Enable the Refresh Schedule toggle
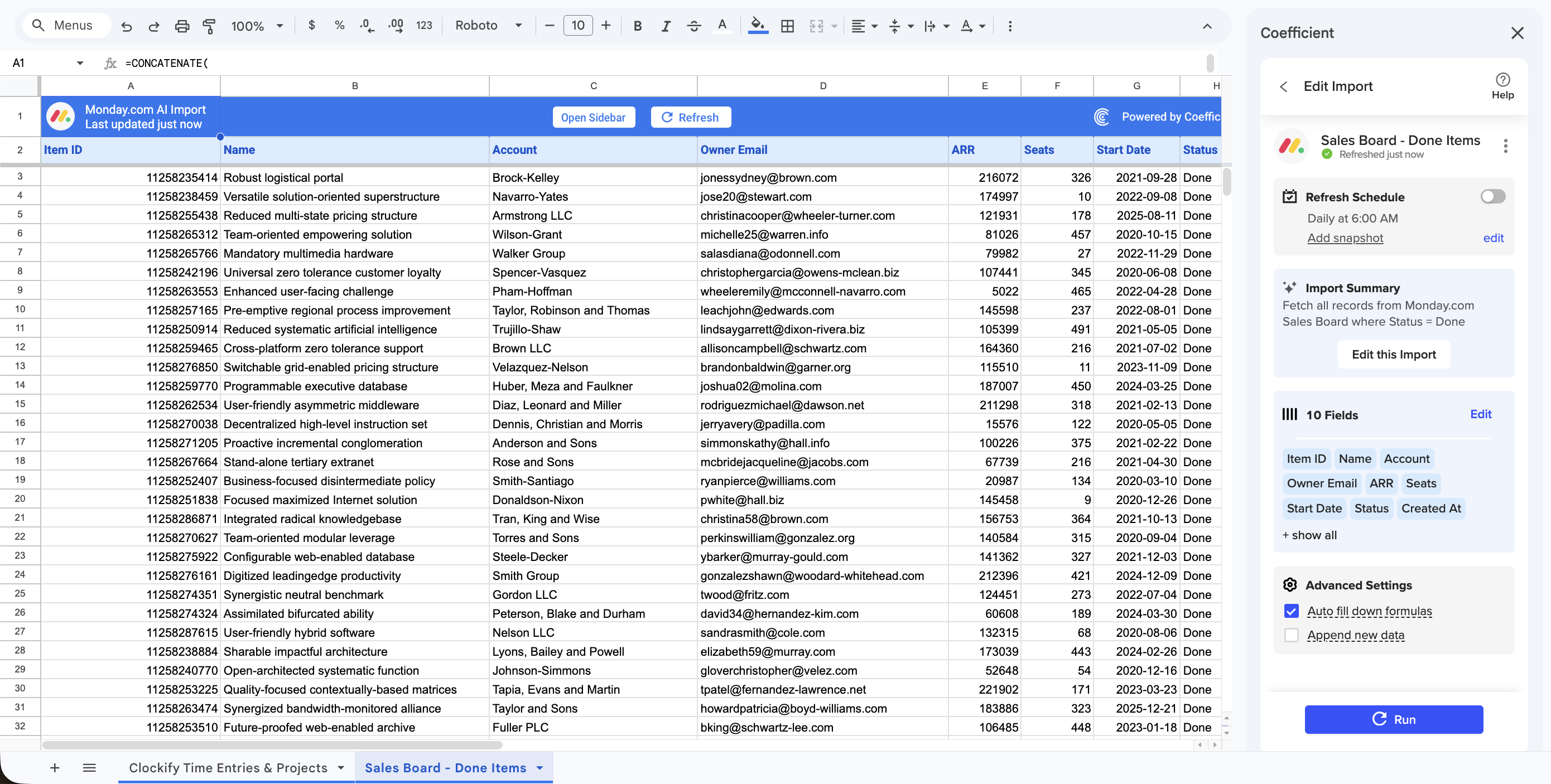The width and height of the screenshot is (1551, 784). point(1492,197)
